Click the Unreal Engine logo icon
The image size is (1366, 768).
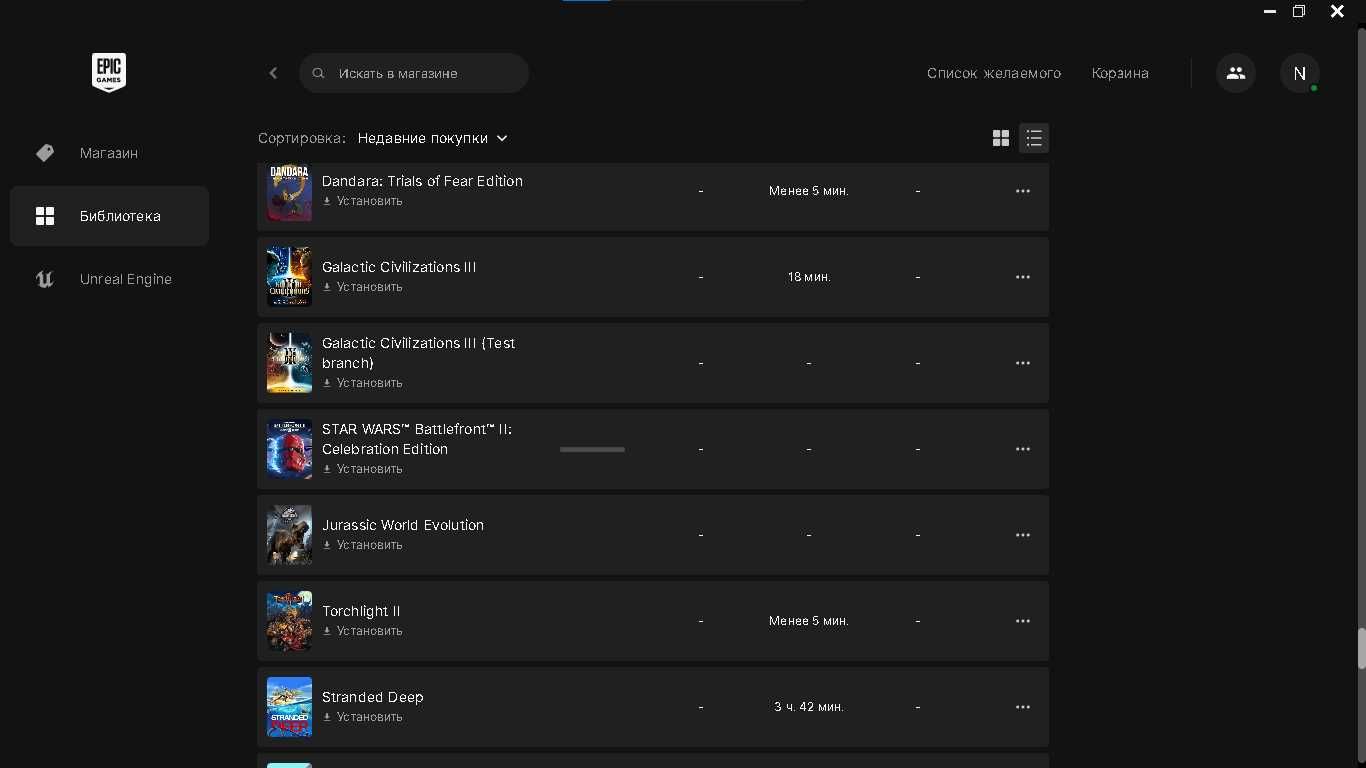point(45,279)
